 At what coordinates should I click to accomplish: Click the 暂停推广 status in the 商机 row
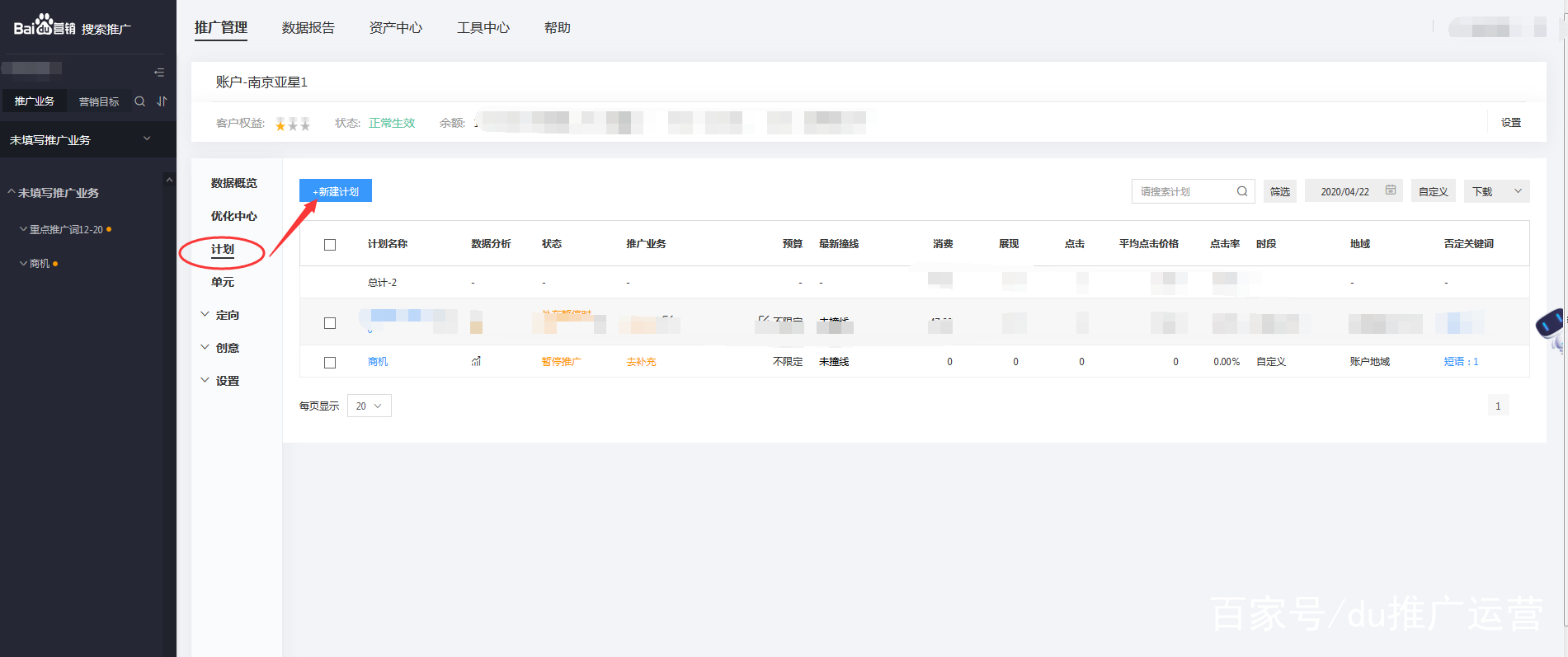[x=562, y=362]
